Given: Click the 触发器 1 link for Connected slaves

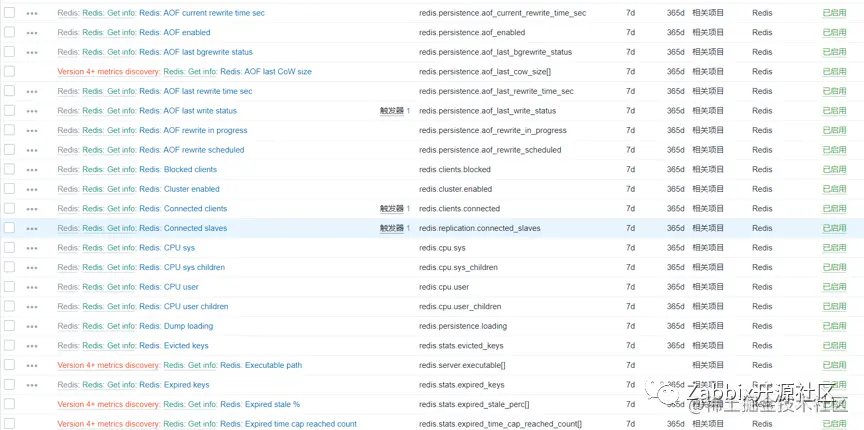Looking at the screenshot, I should pos(392,228).
